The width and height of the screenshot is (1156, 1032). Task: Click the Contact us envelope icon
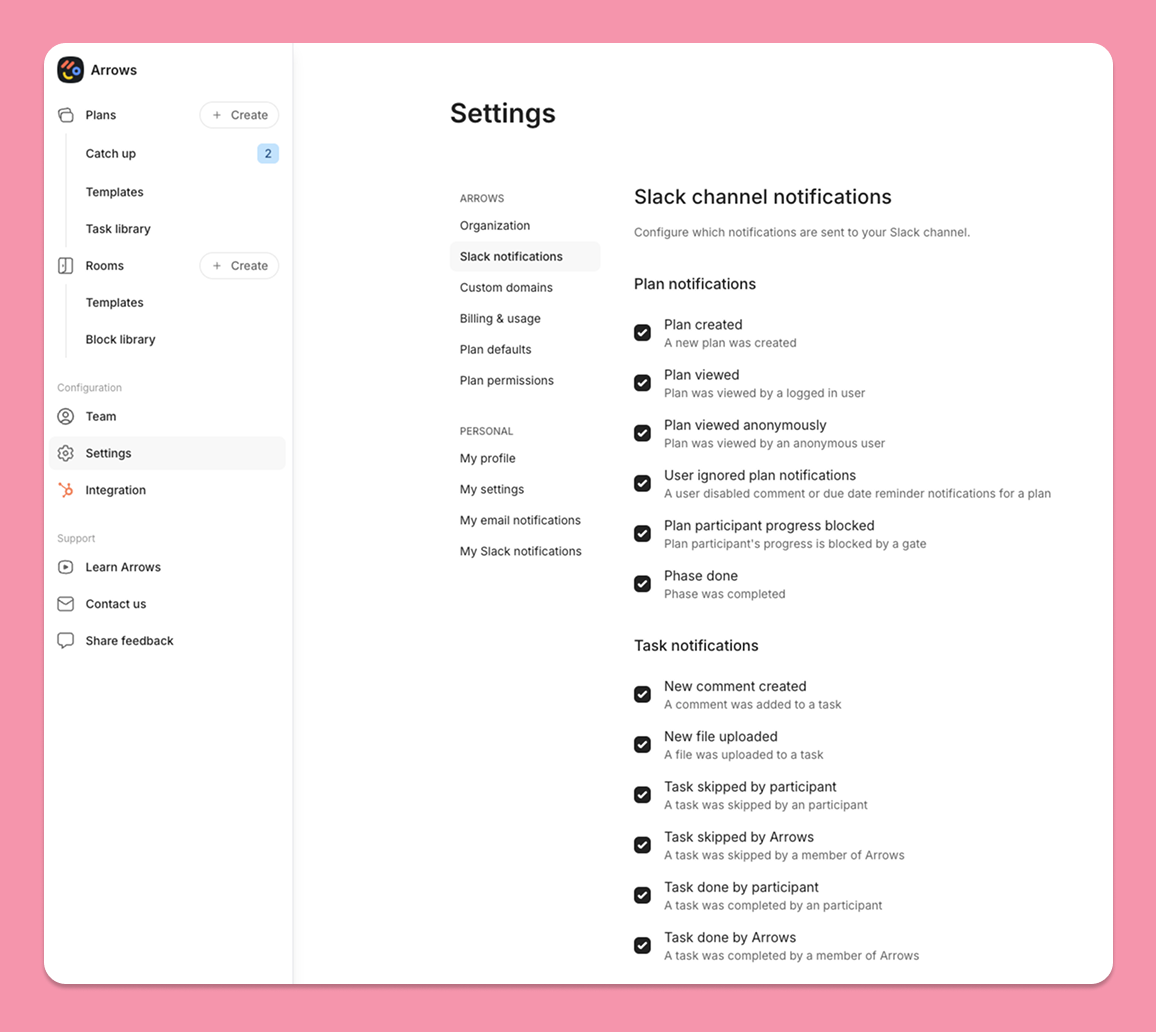(66, 604)
